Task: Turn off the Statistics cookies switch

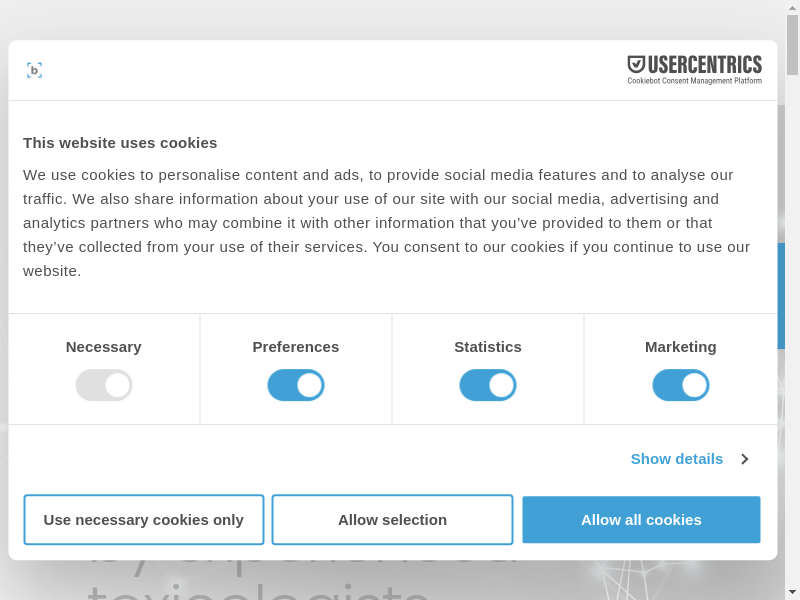Action: pyautogui.click(x=488, y=385)
